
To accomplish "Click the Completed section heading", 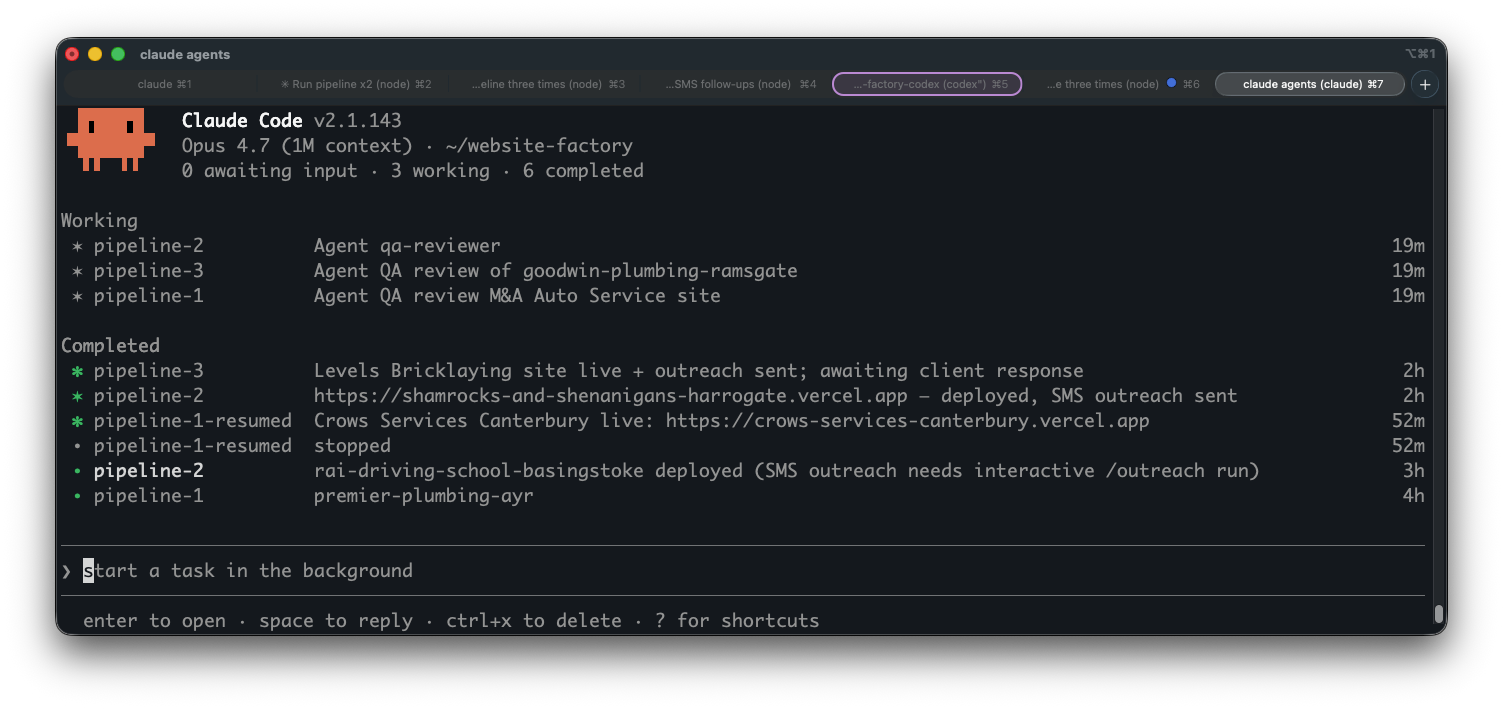I will [x=110, y=346].
